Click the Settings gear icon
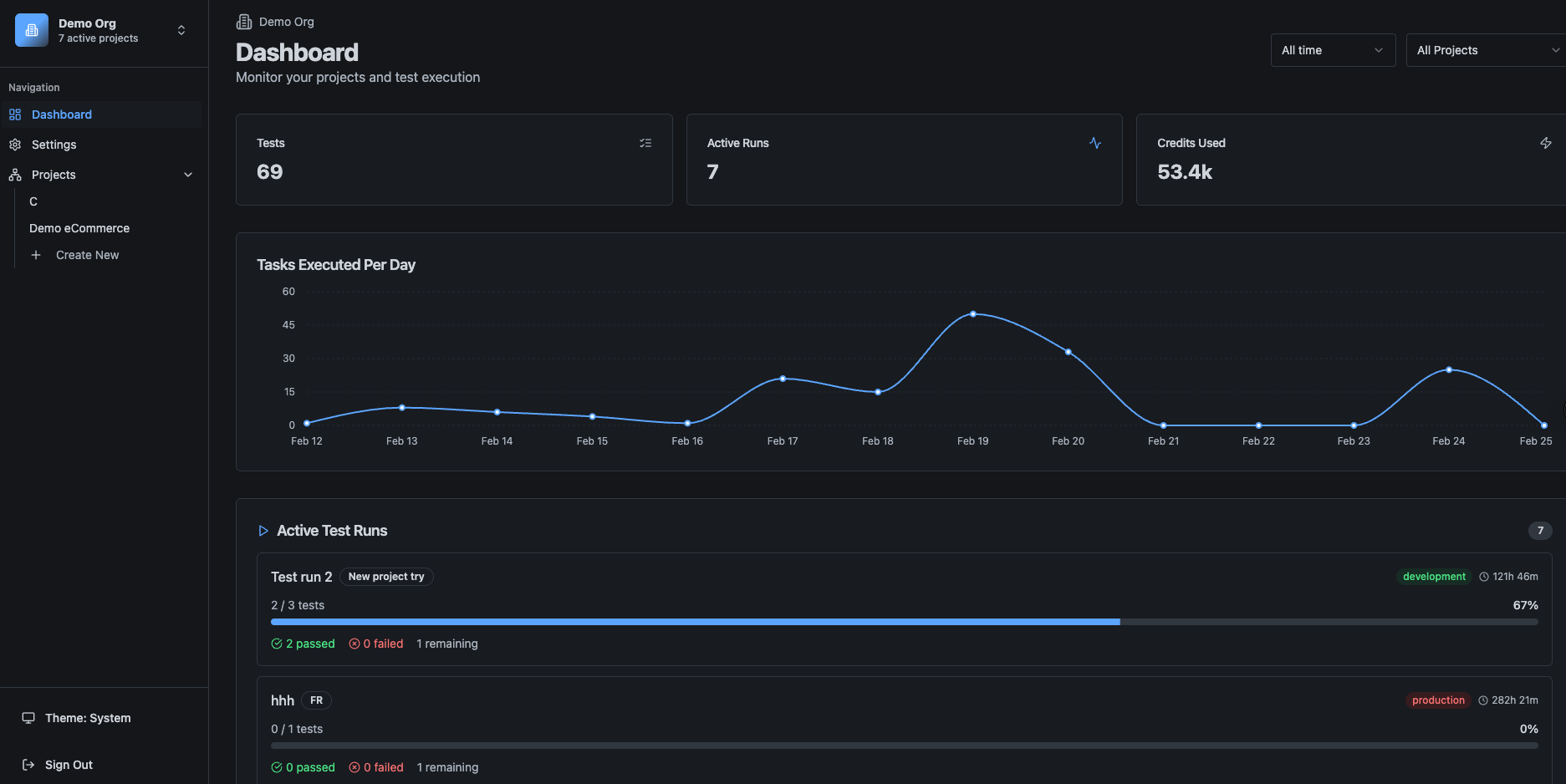 14,145
